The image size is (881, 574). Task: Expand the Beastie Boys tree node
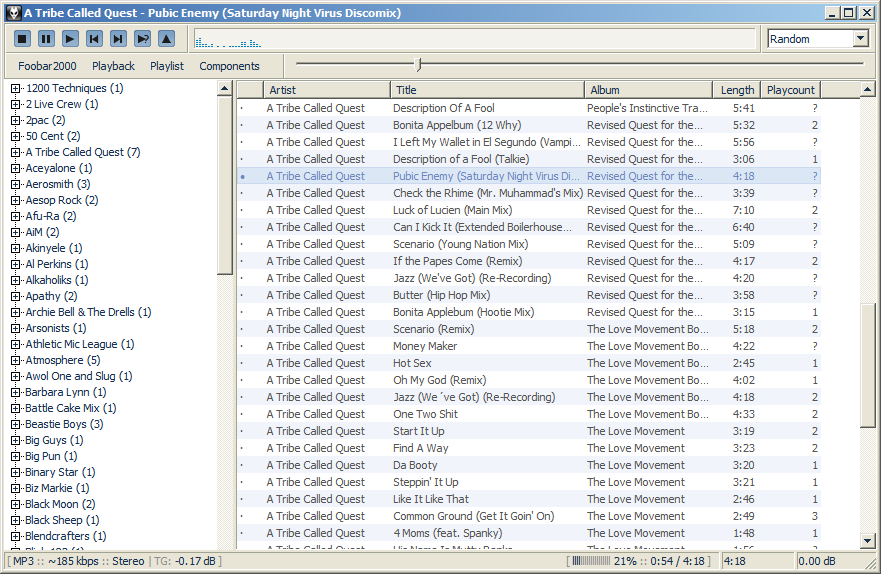pos(16,424)
